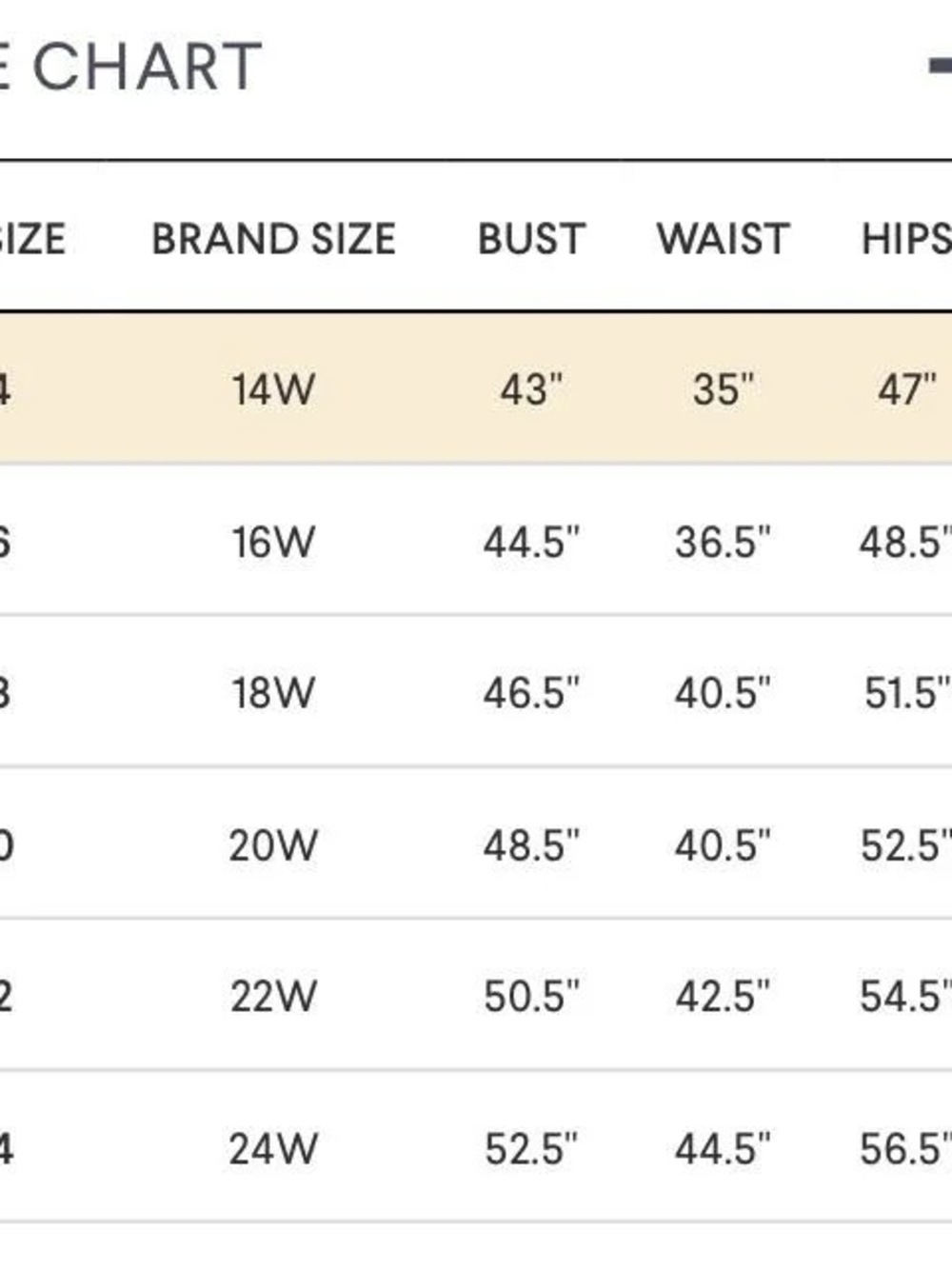
Task: Click the CHART heading text
Action: (148, 67)
